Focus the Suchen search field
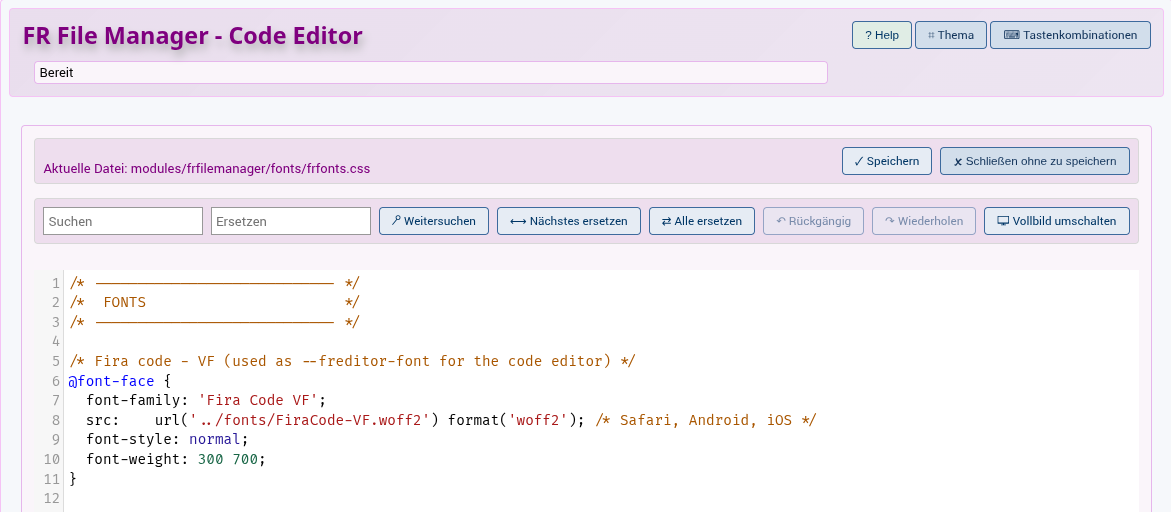 (123, 222)
